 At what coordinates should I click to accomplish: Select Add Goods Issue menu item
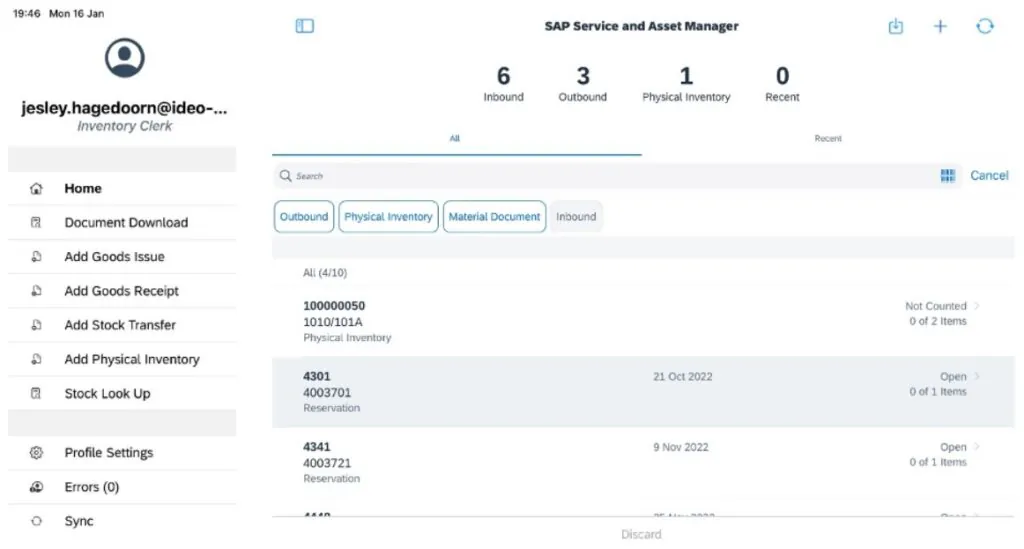pos(122,257)
